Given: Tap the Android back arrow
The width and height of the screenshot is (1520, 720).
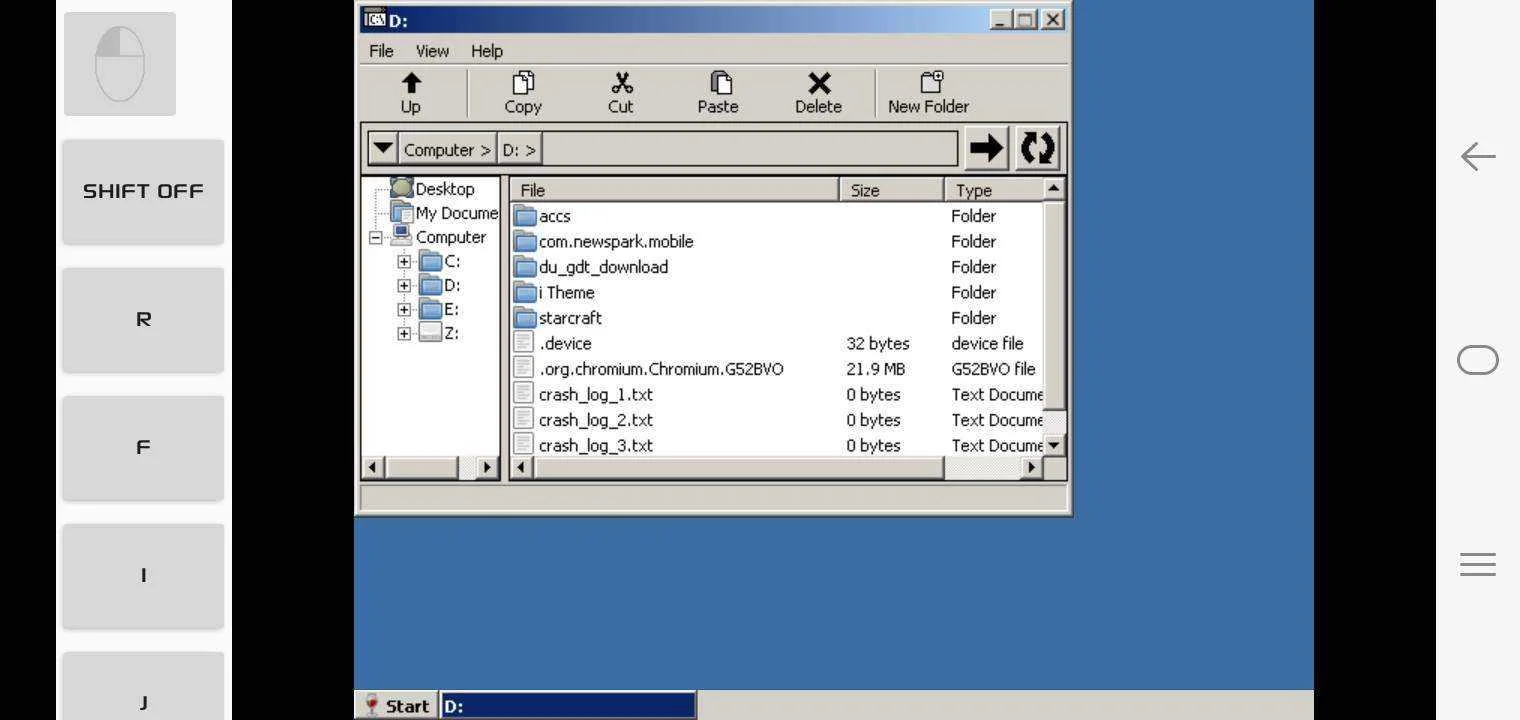Looking at the screenshot, I should [1478, 156].
